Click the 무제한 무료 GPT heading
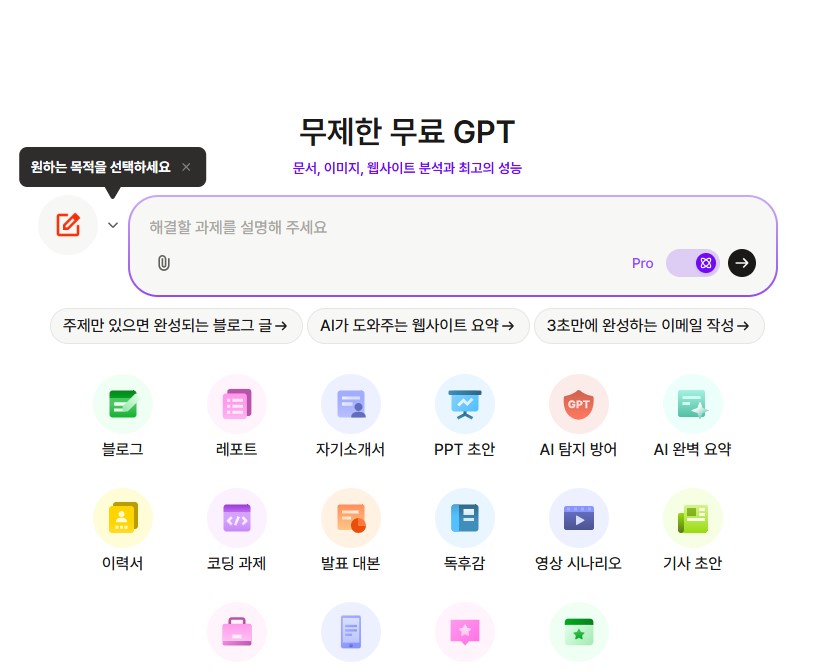The height and width of the screenshot is (671, 821). 407,131
